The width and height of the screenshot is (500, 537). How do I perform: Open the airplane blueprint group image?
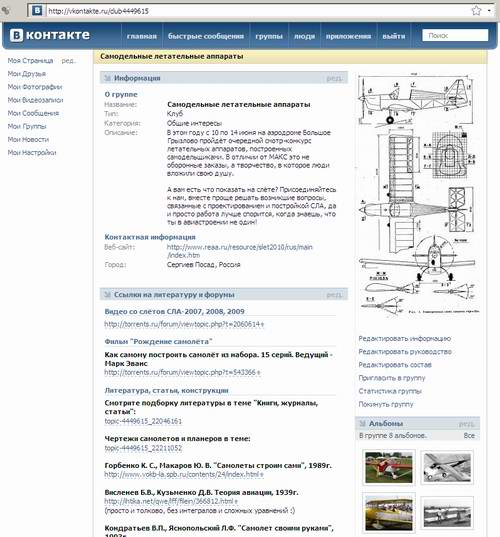(x=417, y=193)
